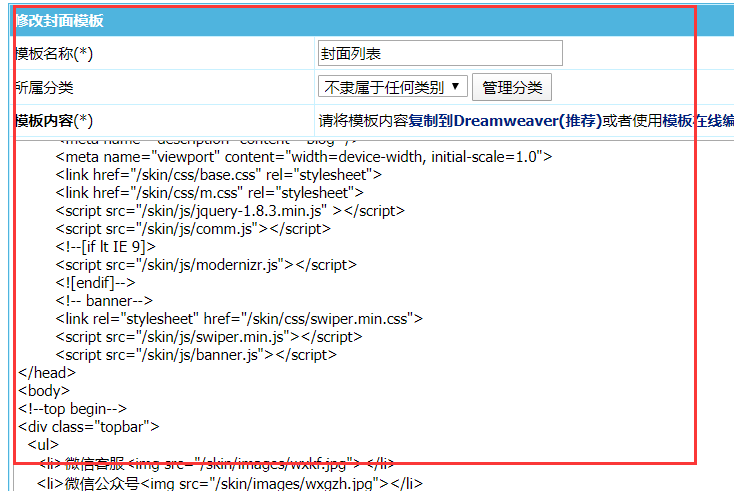This screenshot has height=491, width=734.
Task: Open the 不隶属于任何类别 category dropdown
Action: (393, 87)
